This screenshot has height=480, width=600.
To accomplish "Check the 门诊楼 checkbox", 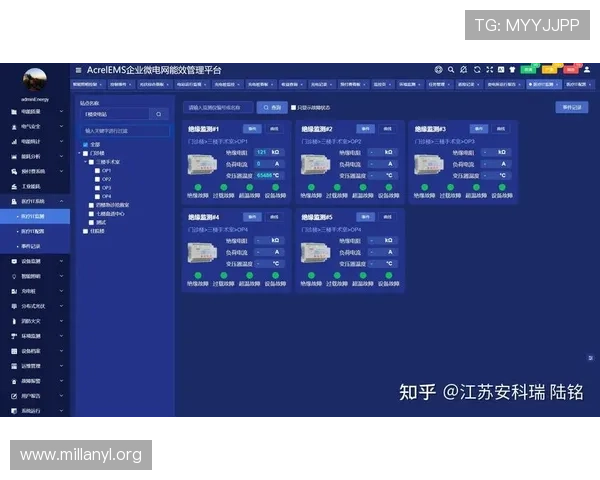I will click(86, 153).
